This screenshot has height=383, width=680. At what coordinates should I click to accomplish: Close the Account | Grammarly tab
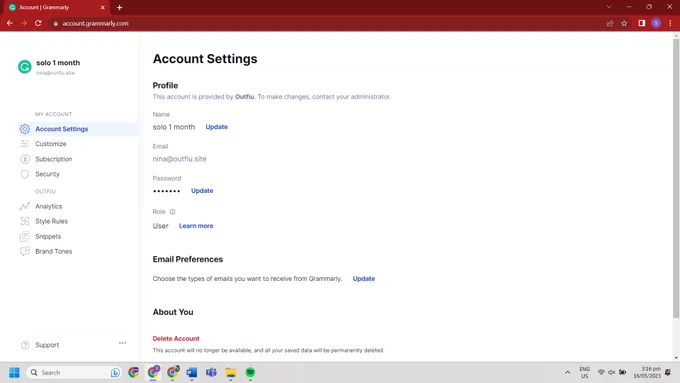pos(102,7)
